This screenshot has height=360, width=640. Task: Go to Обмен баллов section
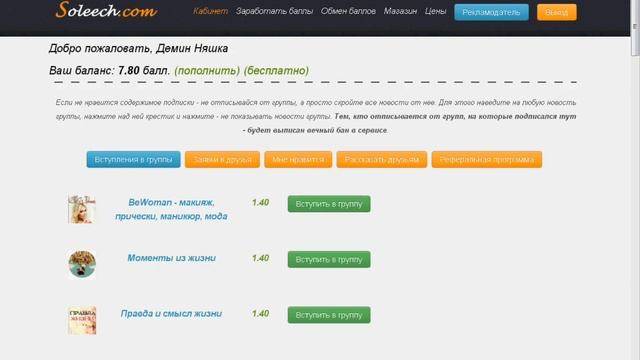(x=348, y=11)
